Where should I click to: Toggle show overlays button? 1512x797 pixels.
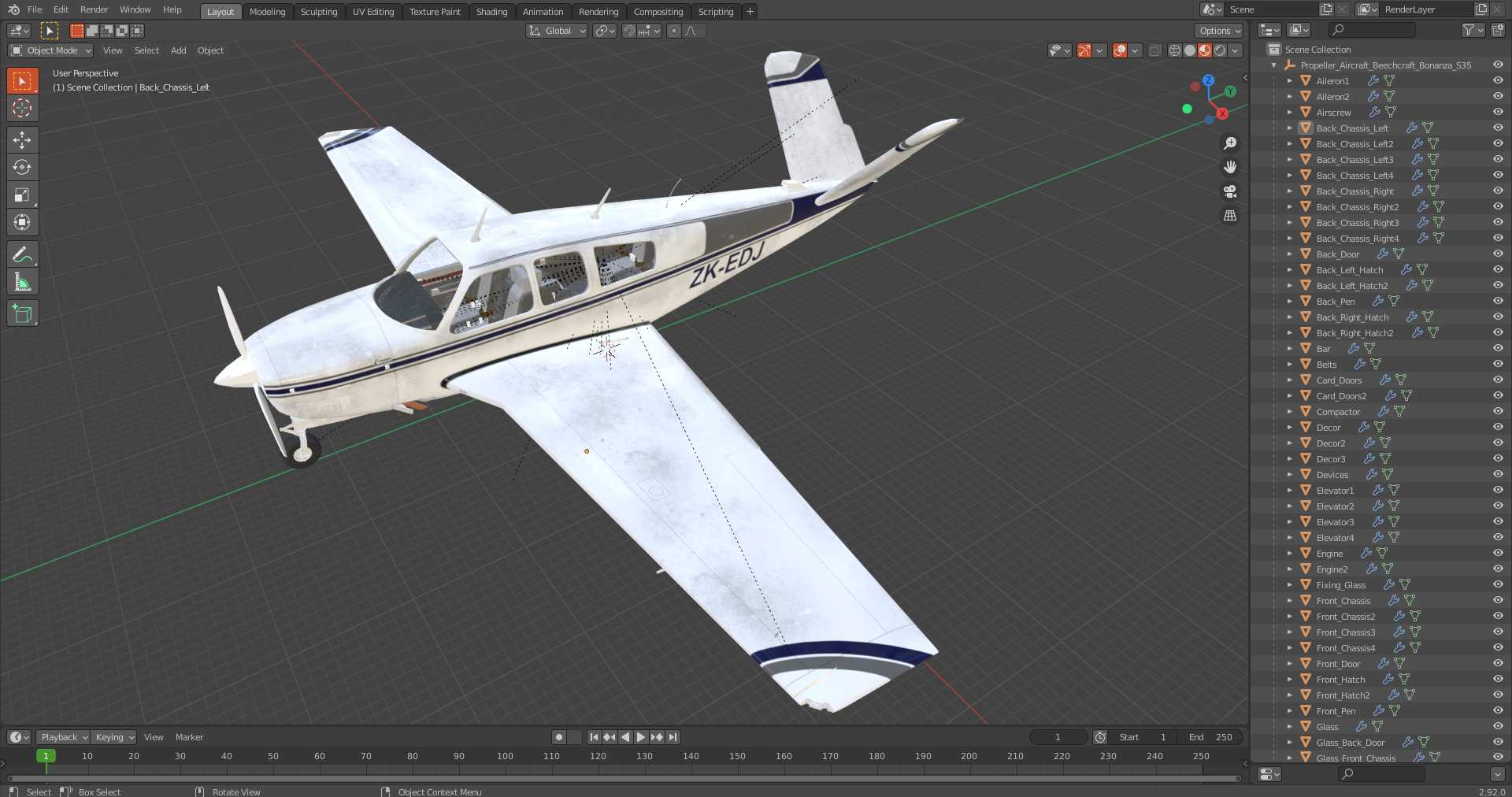tap(1120, 50)
